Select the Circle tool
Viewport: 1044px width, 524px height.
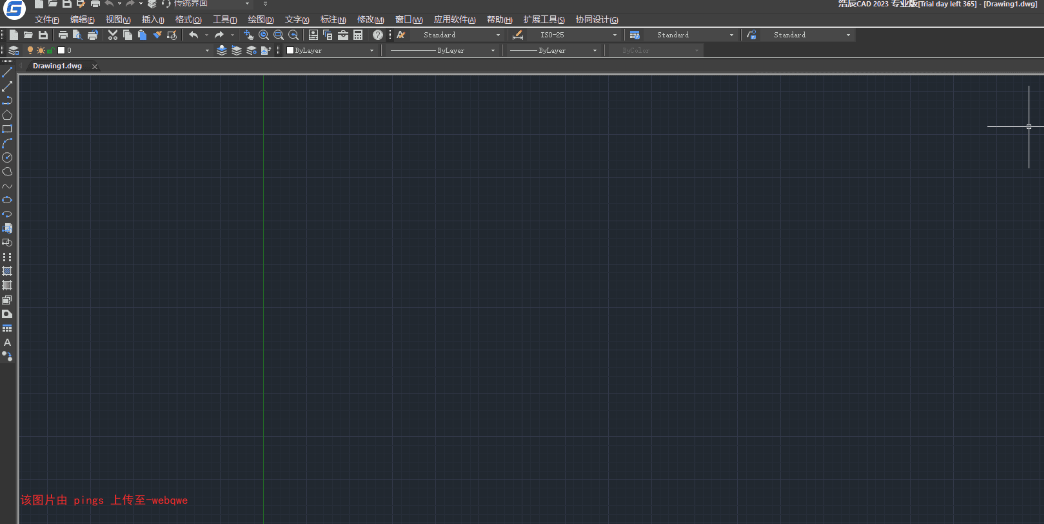coord(7,158)
